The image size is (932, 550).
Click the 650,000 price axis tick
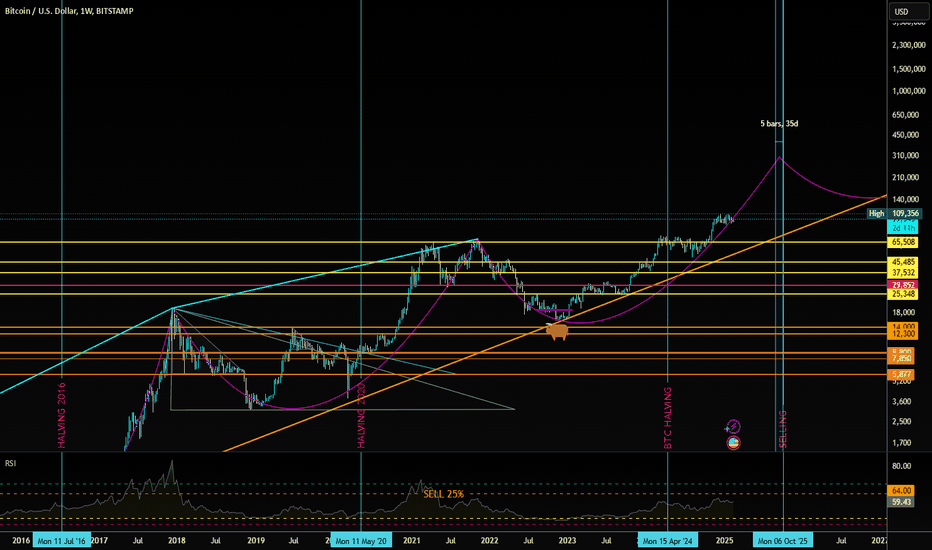(905, 115)
